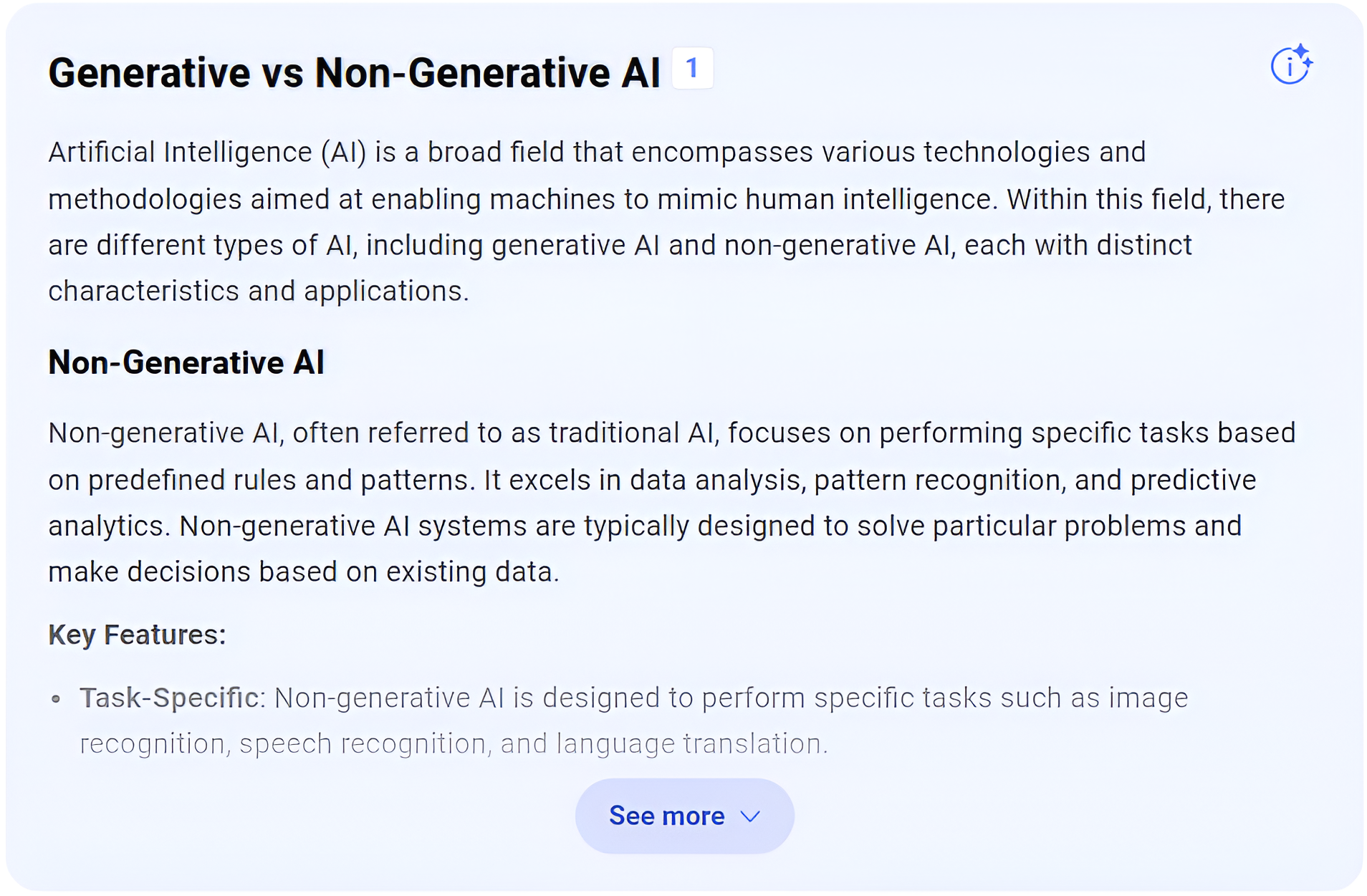This screenshot has width=1367, height=896.
Task: Click the Key Features label
Action: pos(137,635)
